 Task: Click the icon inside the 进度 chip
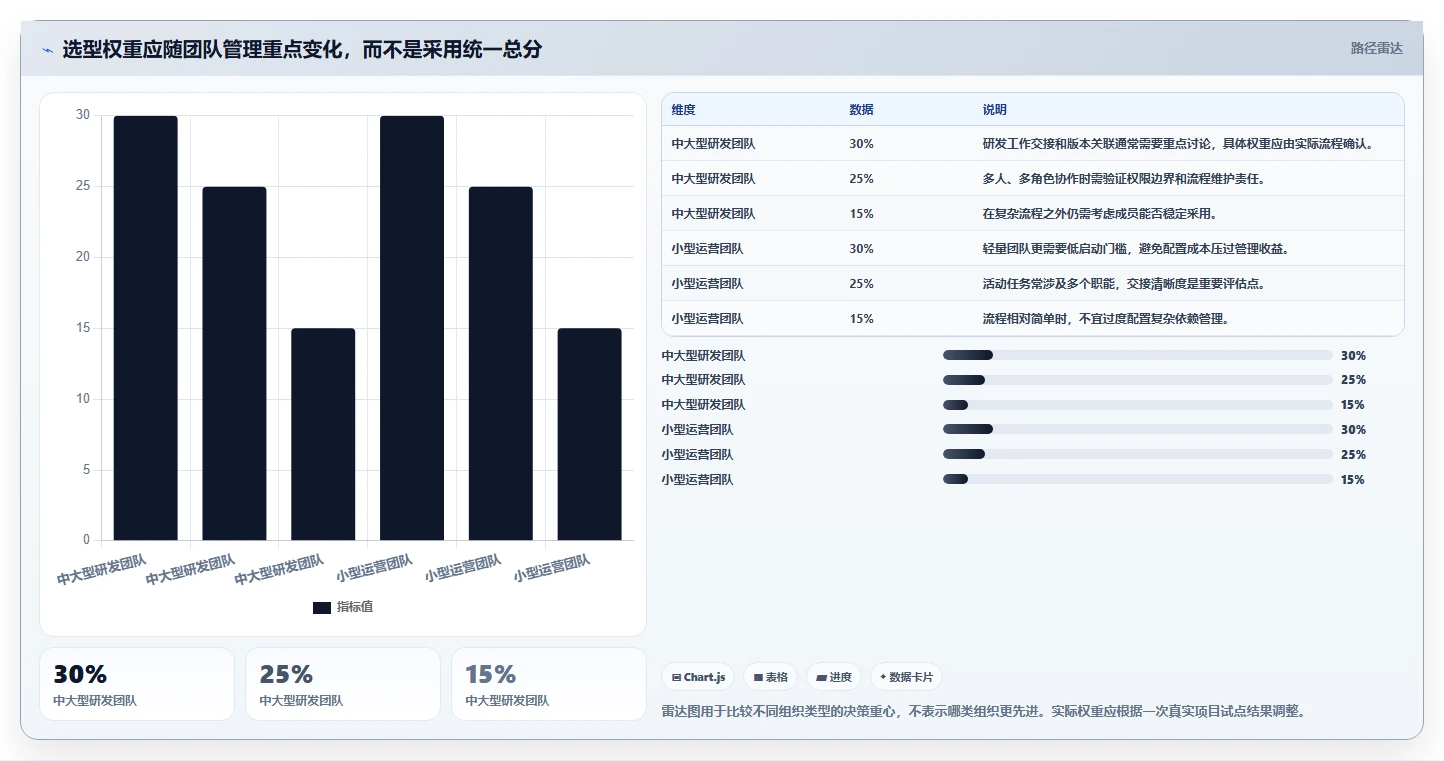coord(822,677)
